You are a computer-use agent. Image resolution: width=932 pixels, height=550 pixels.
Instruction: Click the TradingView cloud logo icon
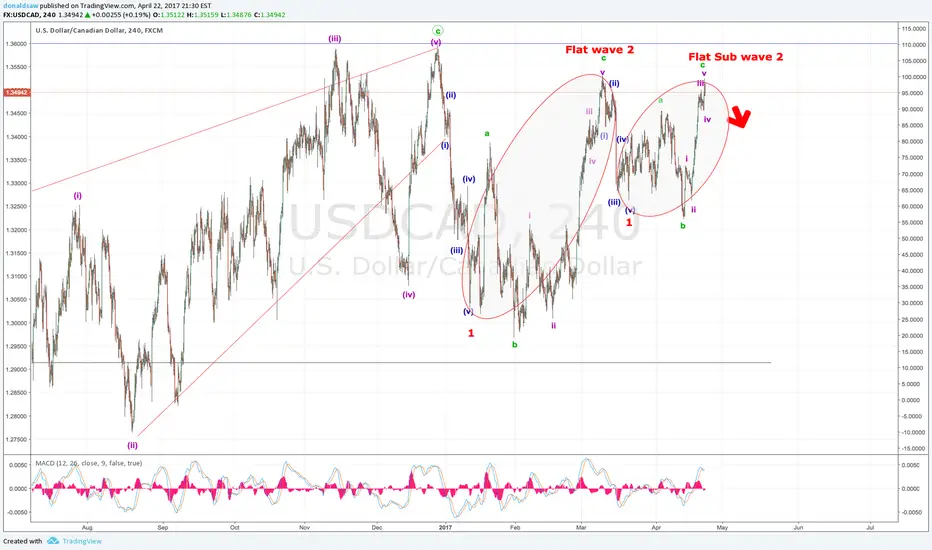click(53, 541)
